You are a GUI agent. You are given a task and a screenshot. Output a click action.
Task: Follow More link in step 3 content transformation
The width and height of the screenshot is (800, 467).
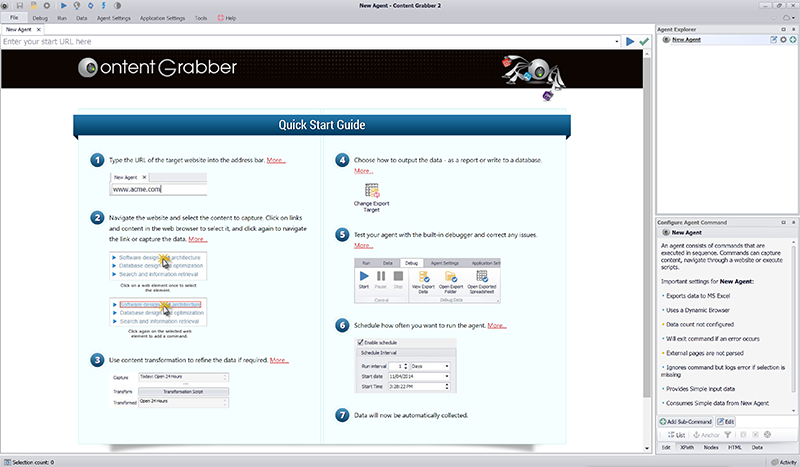click(279, 360)
